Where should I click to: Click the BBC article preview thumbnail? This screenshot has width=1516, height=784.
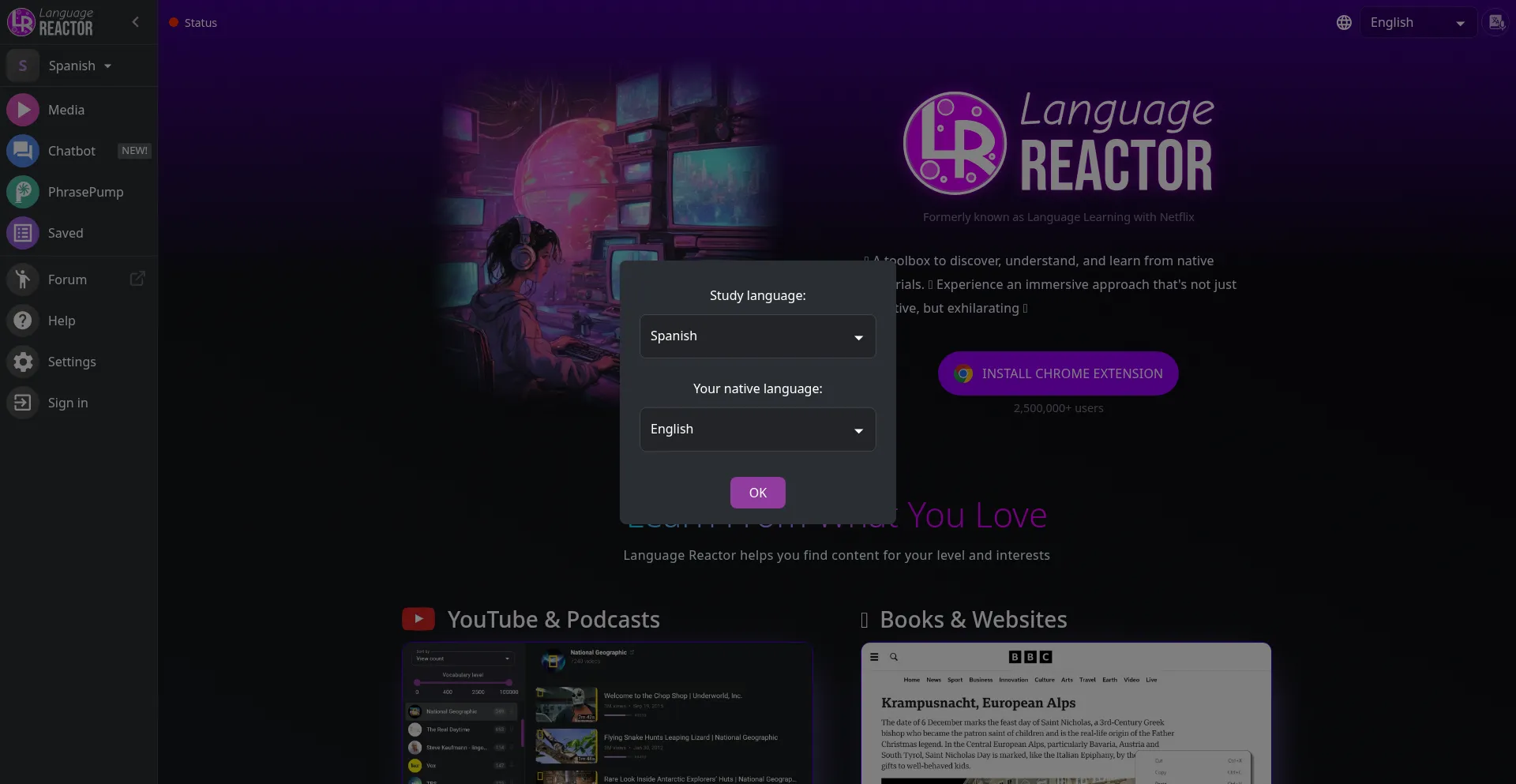pyautogui.click(x=1066, y=714)
